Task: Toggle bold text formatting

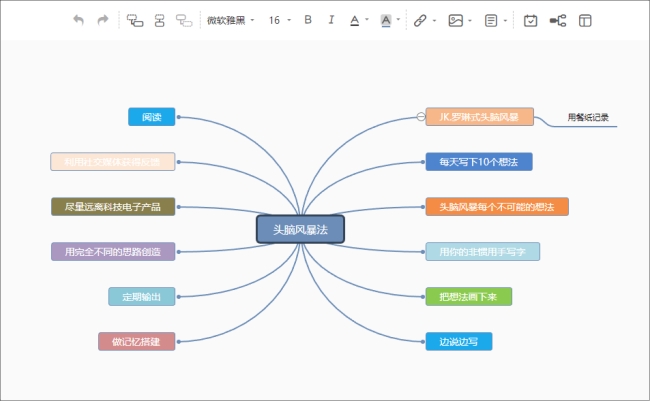Action: tap(307, 20)
